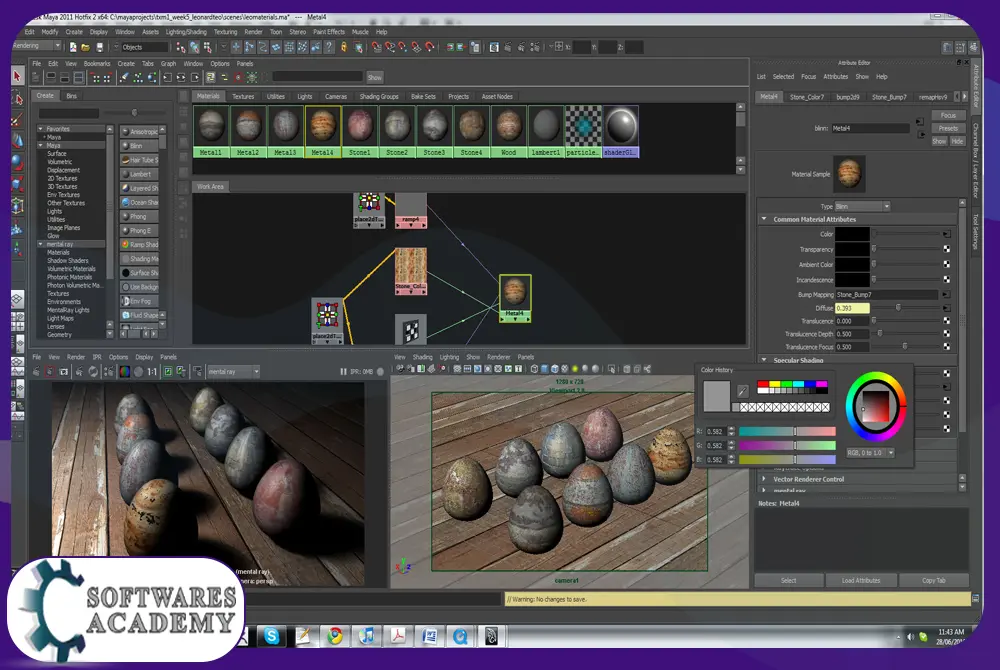Expand Vector Renderer Control section
This screenshot has height=670, width=1000.
(x=764, y=479)
